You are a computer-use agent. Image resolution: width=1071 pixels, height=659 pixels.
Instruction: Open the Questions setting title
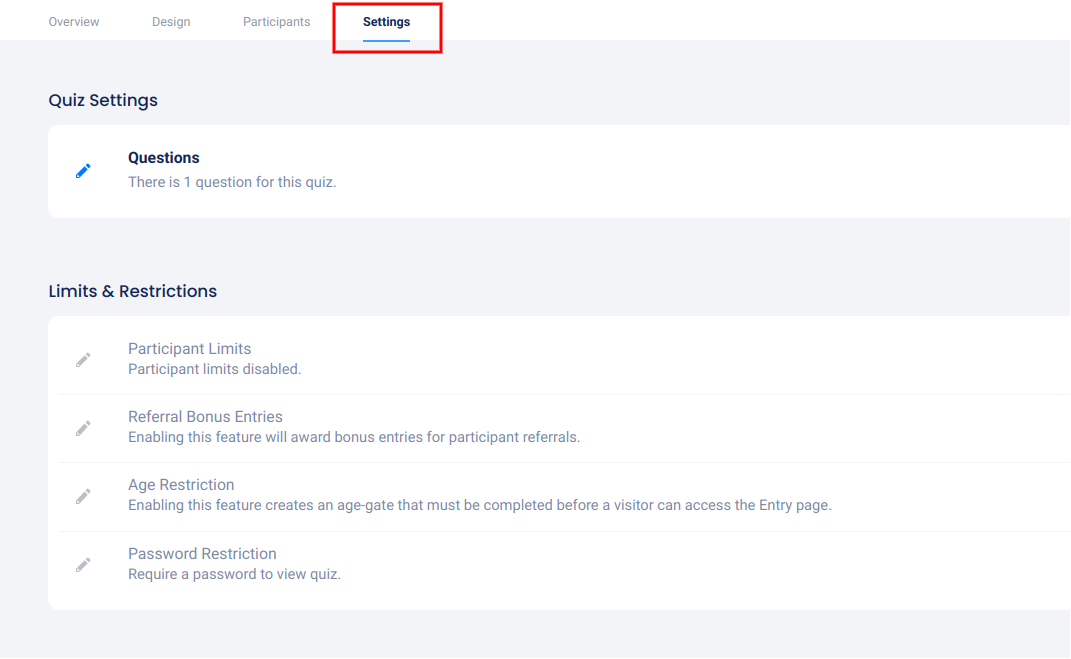coord(164,158)
